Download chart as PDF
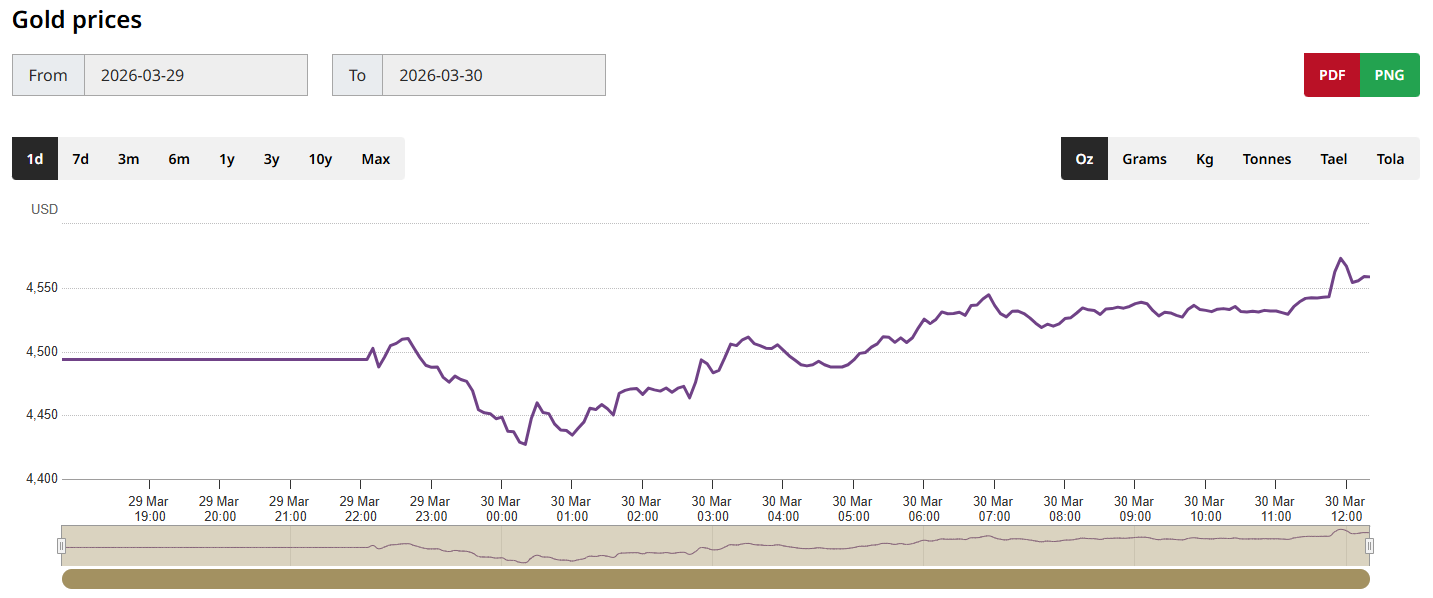Viewport: 1433px width, 598px height. [1331, 75]
